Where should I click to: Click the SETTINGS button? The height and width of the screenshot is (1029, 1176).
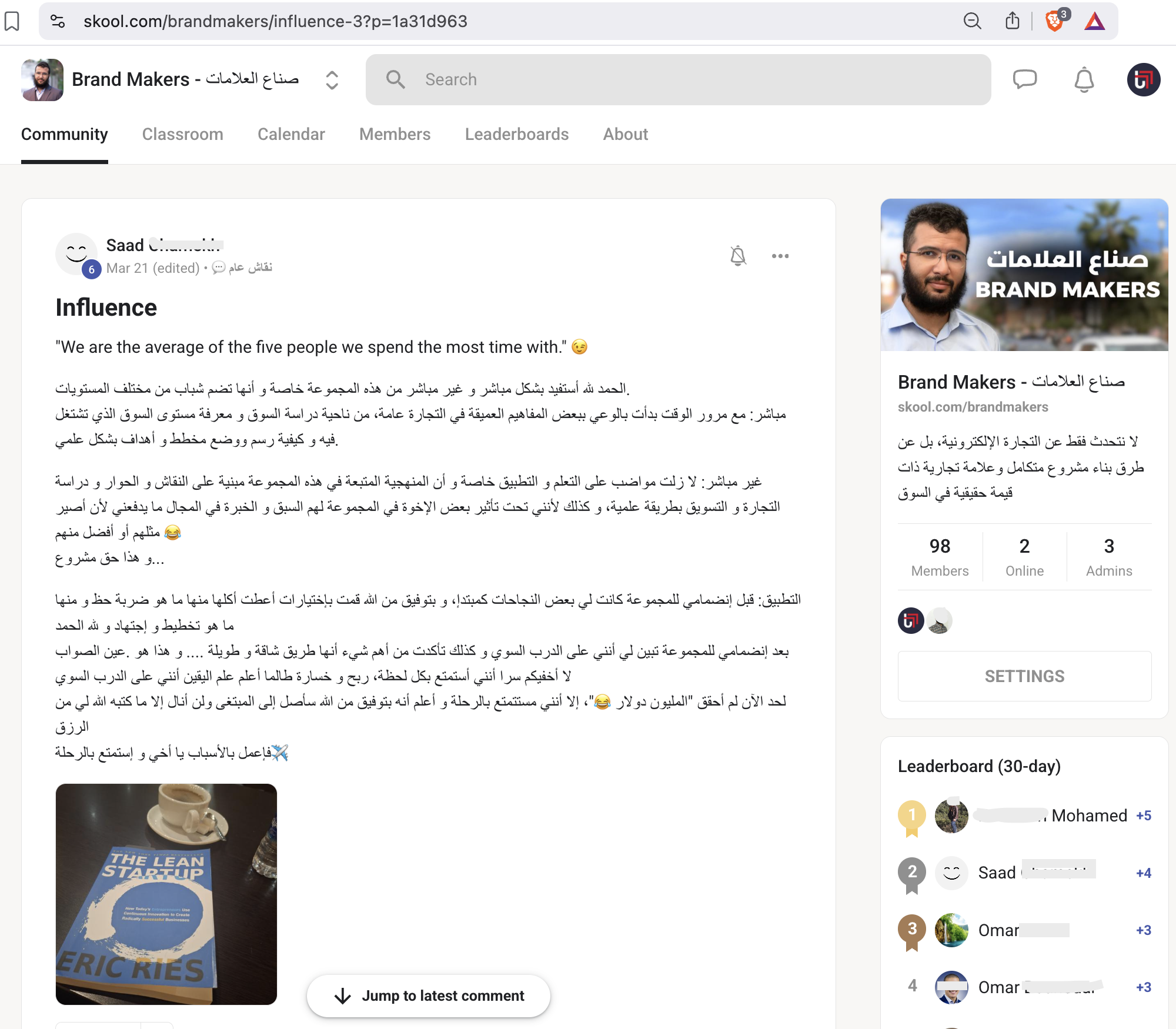1024,676
